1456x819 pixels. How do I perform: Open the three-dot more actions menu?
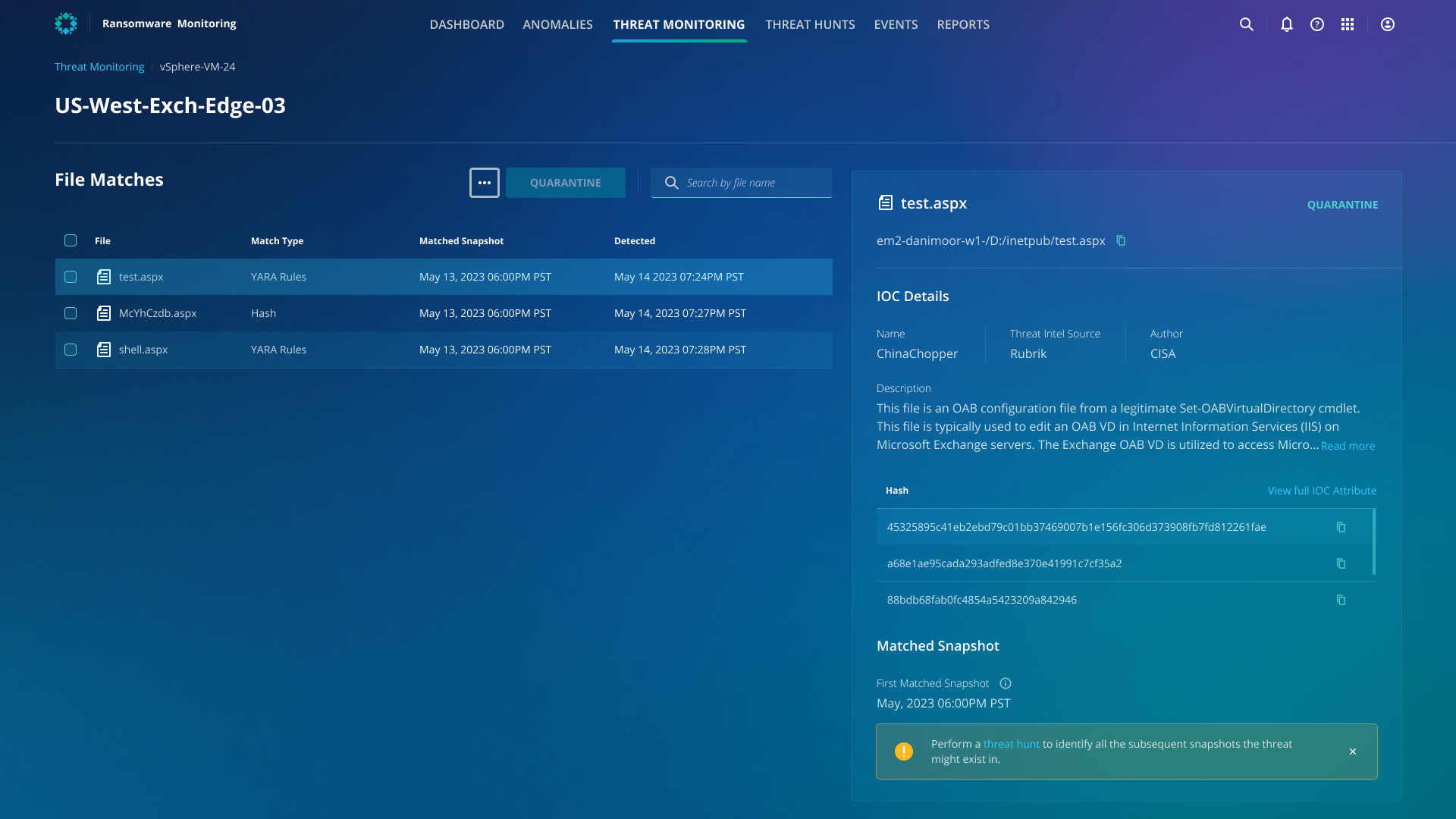(485, 183)
